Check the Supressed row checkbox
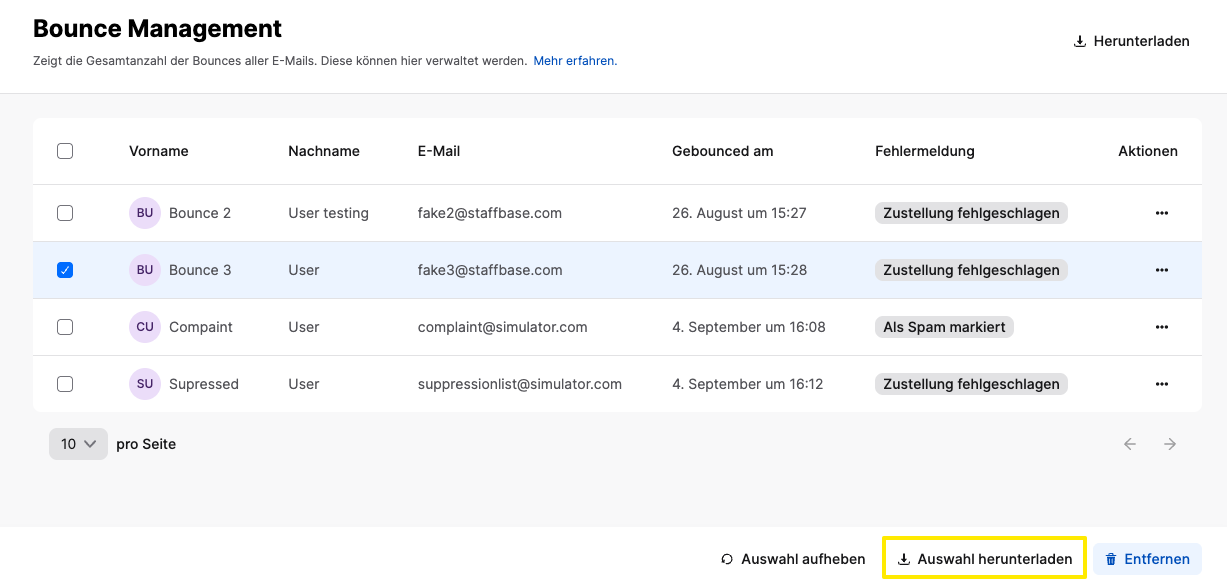1227x583 pixels. 65,384
